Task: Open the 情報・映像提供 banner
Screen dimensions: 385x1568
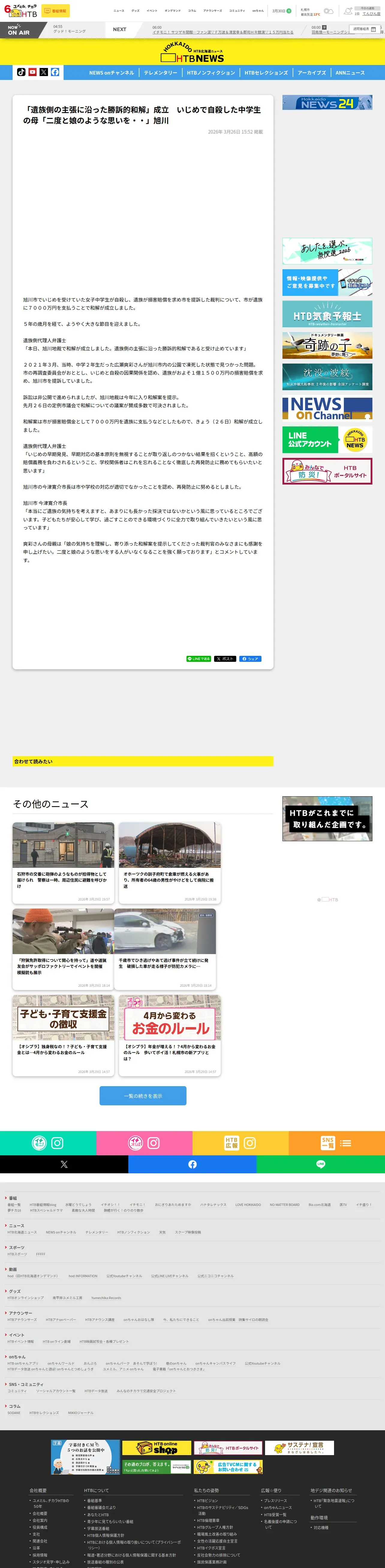Action: (327, 282)
